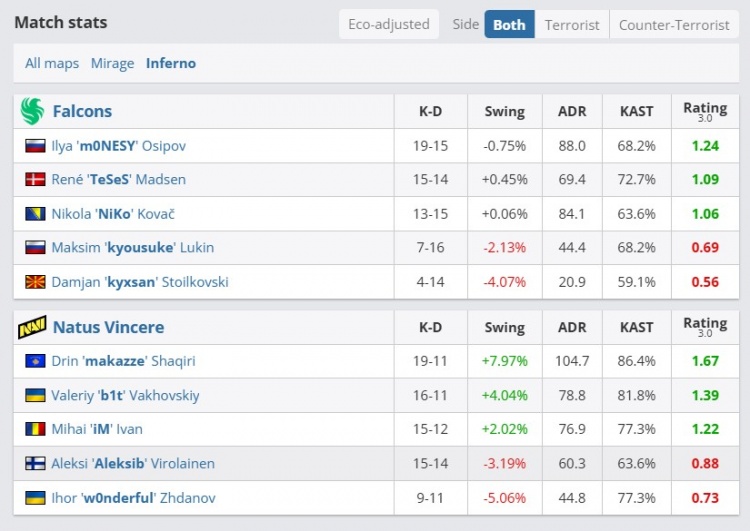Viewport: 750px width, 531px height.
Task: Open m0NESY's player profile link
Action: click(118, 146)
